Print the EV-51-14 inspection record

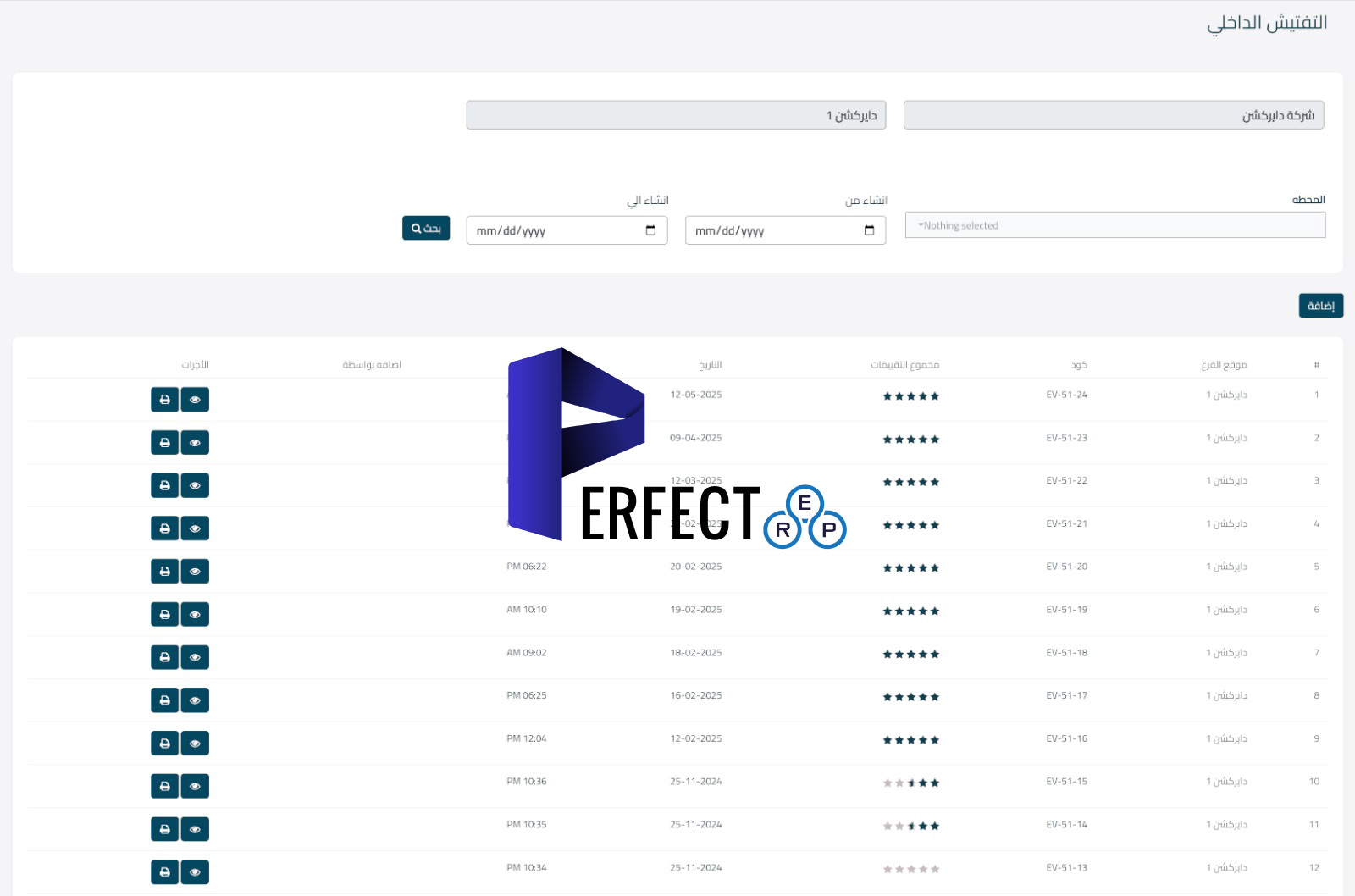click(x=164, y=829)
